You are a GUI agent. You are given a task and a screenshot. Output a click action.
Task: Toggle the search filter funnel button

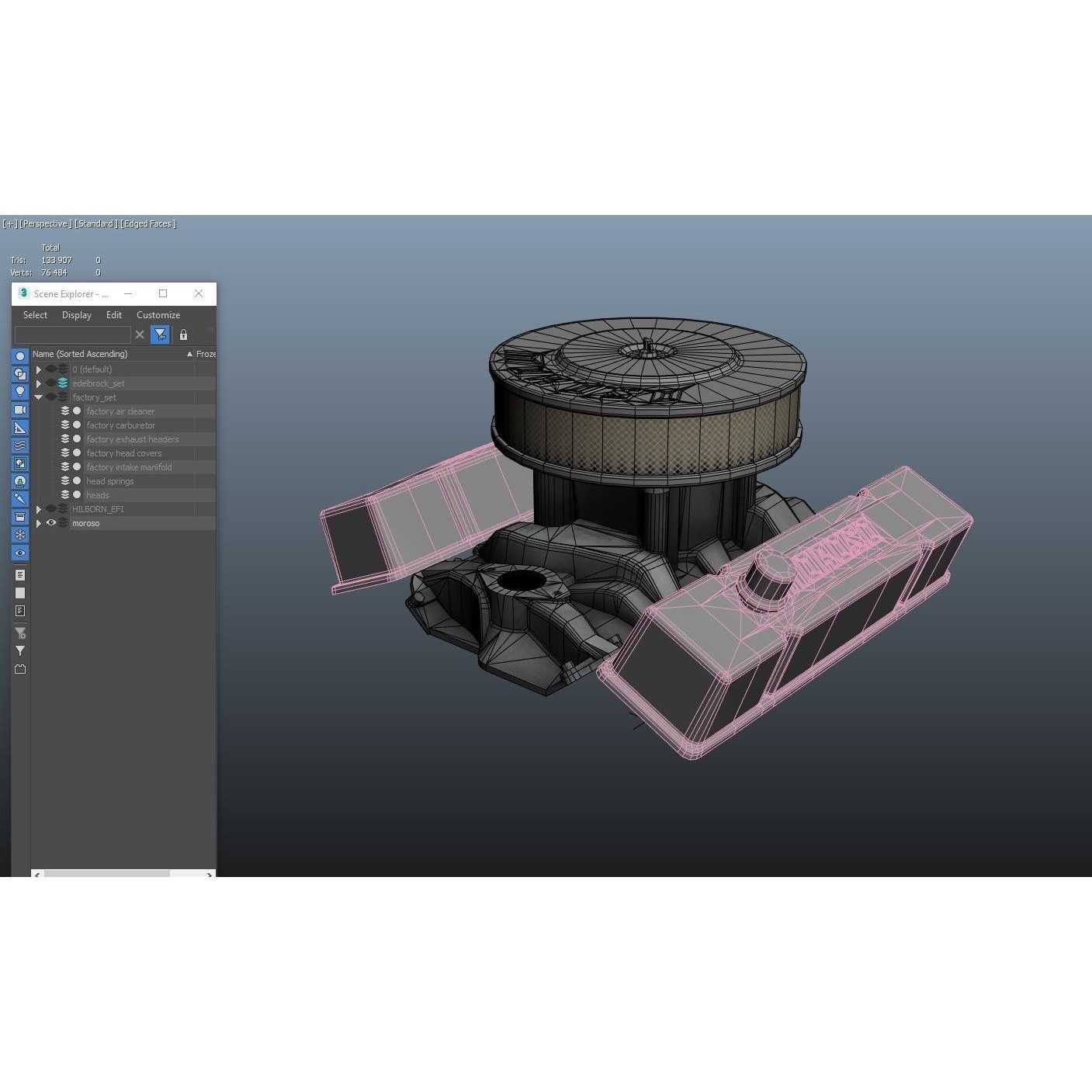(159, 335)
